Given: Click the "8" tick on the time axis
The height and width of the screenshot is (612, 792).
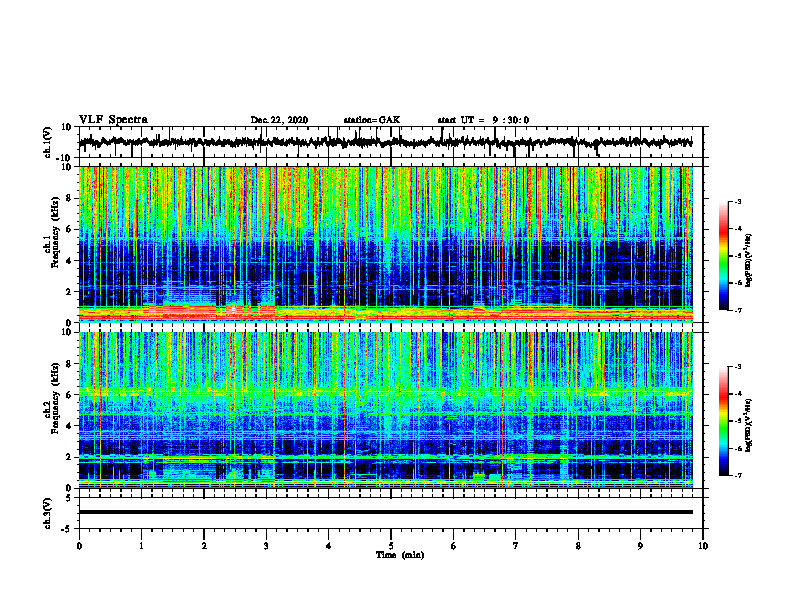Looking at the screenshot, I should pos(578,546).
